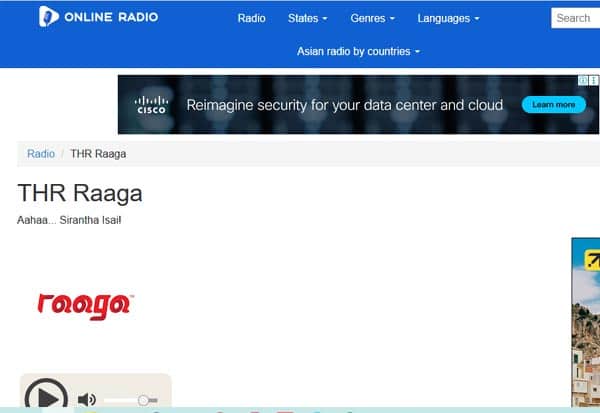Expand the States dropdown menu

tap(307, 18)
